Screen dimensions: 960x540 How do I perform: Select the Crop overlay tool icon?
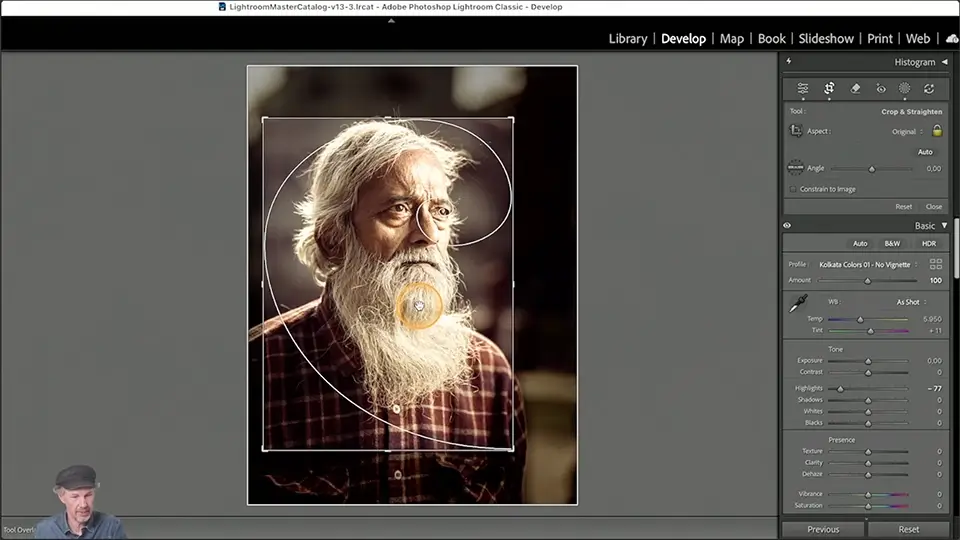(x=829, y=88)
